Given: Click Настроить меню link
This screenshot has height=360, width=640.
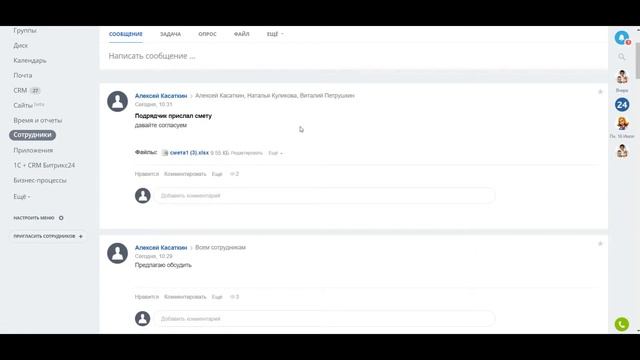Looking at the screenshot, I should point(34,218).
